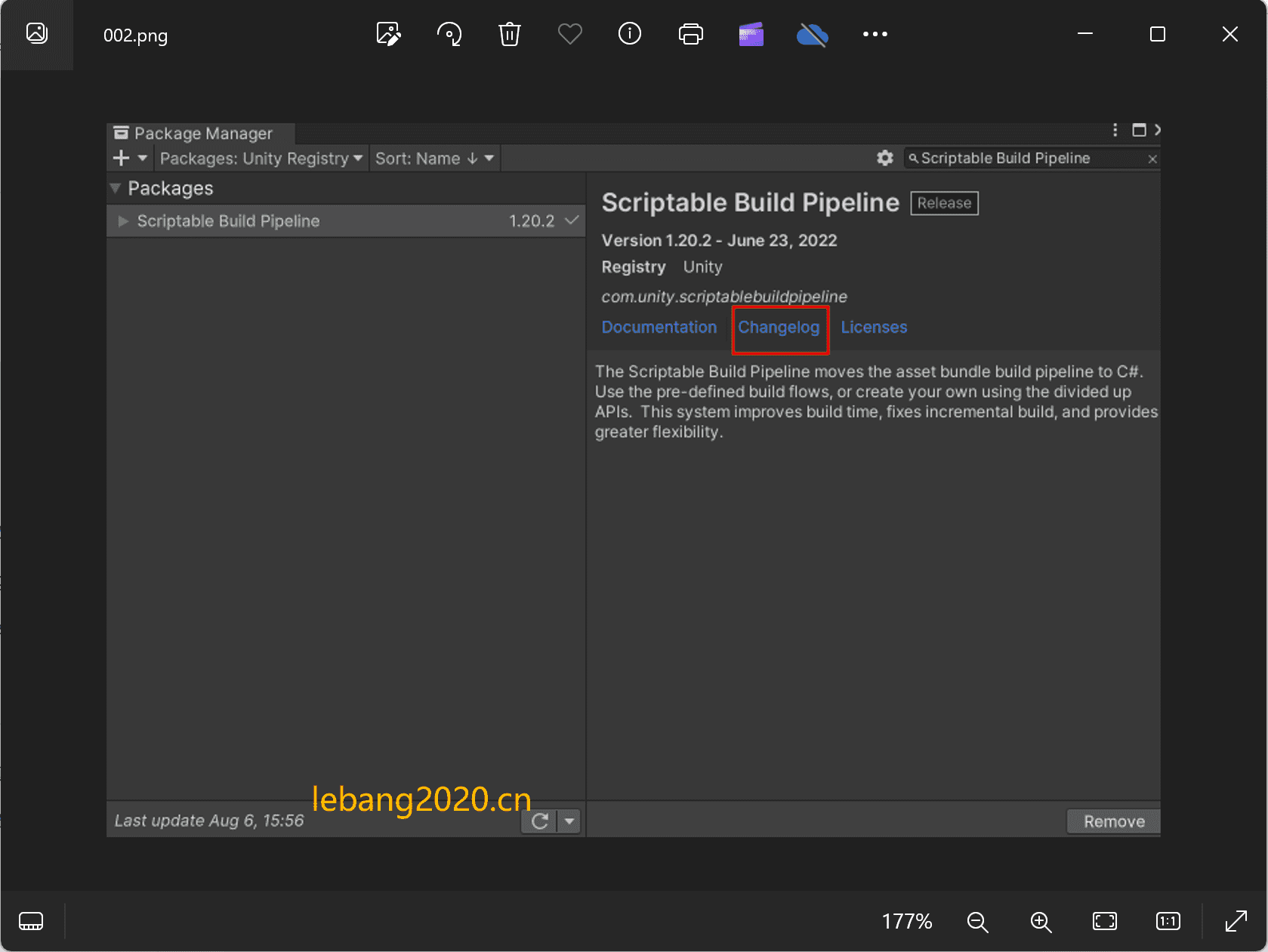
Task: Open the Changelog link
Action: 779,327
